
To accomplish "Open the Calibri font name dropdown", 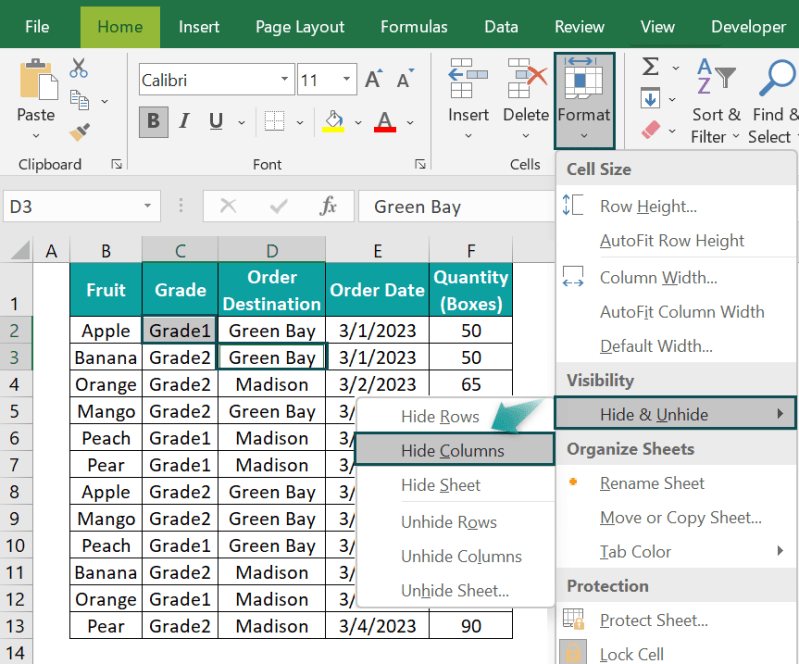I will [284, 79].
